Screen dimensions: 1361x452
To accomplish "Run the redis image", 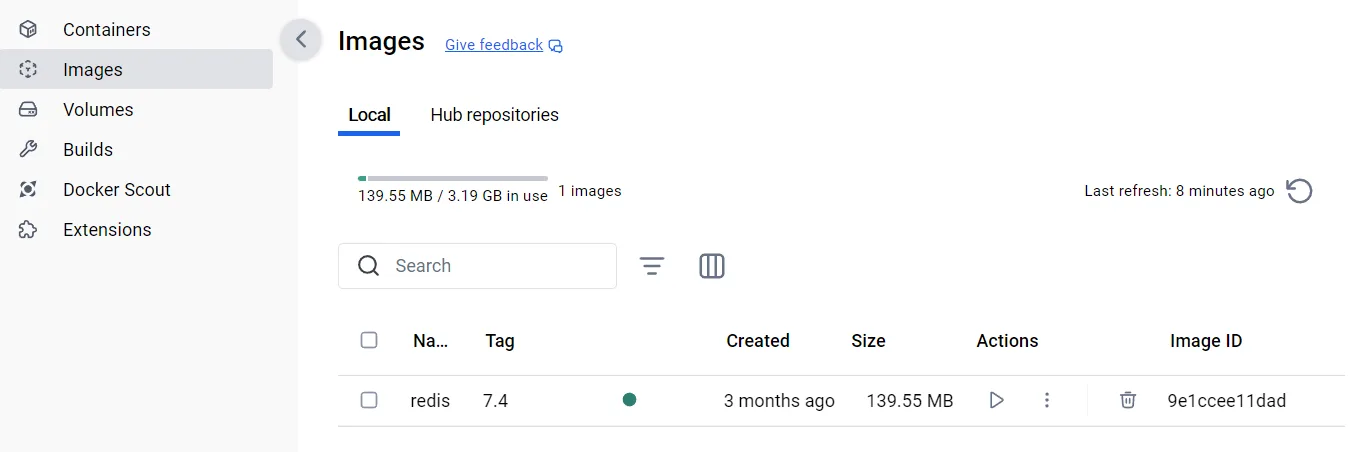I will click(x=996, y=401).
